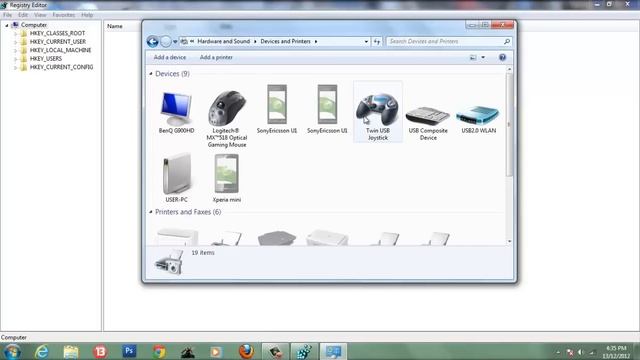Expand HKEY_LOCAL_MACHINE in Registry Editor
This screenshot has width=640, height=360.
pos(15,50)
